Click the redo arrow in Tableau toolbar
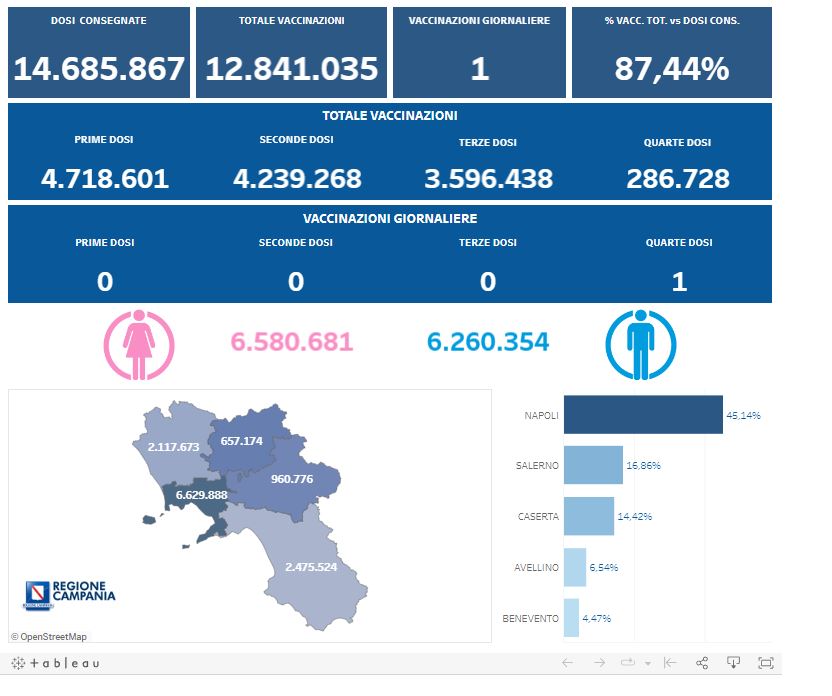Screen dimensions: 832x696 599,663
